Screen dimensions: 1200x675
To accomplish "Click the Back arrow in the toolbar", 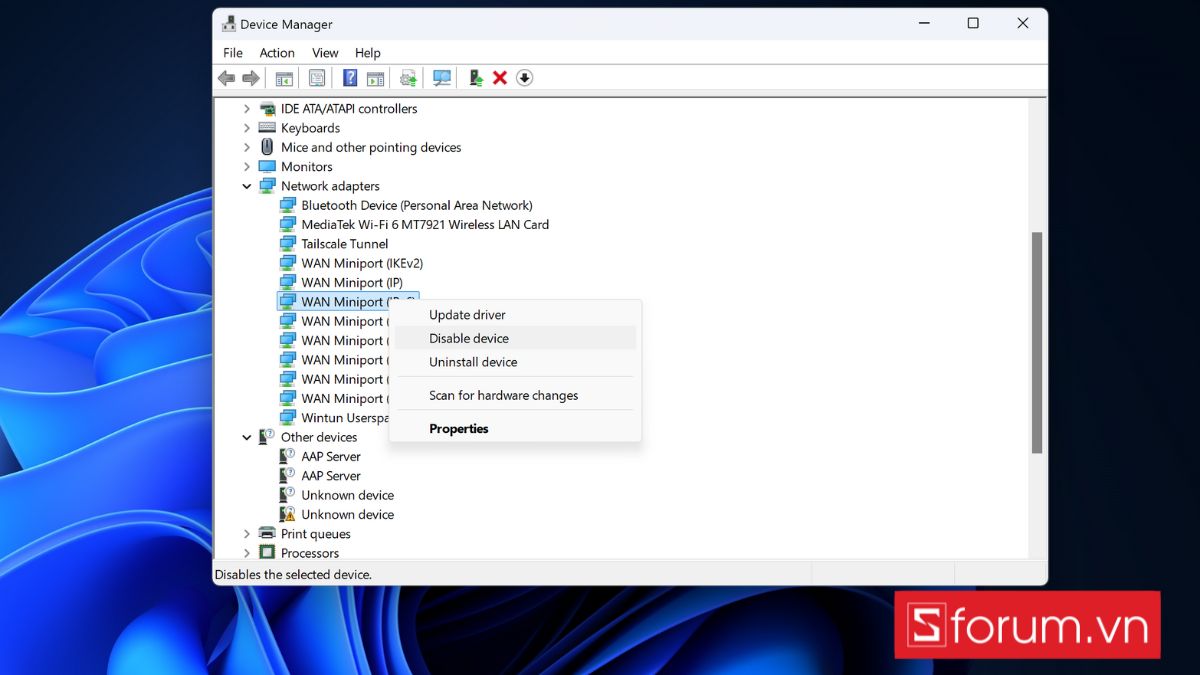I will 227,78.
